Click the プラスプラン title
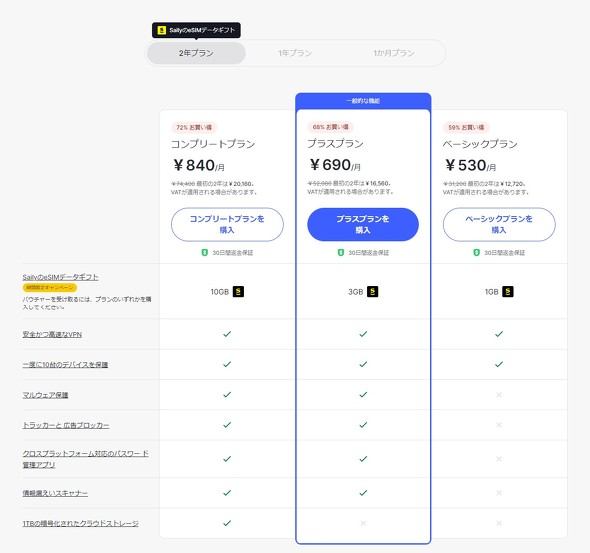The width and height of the screenshot is (590, 553). pos(335,144)
